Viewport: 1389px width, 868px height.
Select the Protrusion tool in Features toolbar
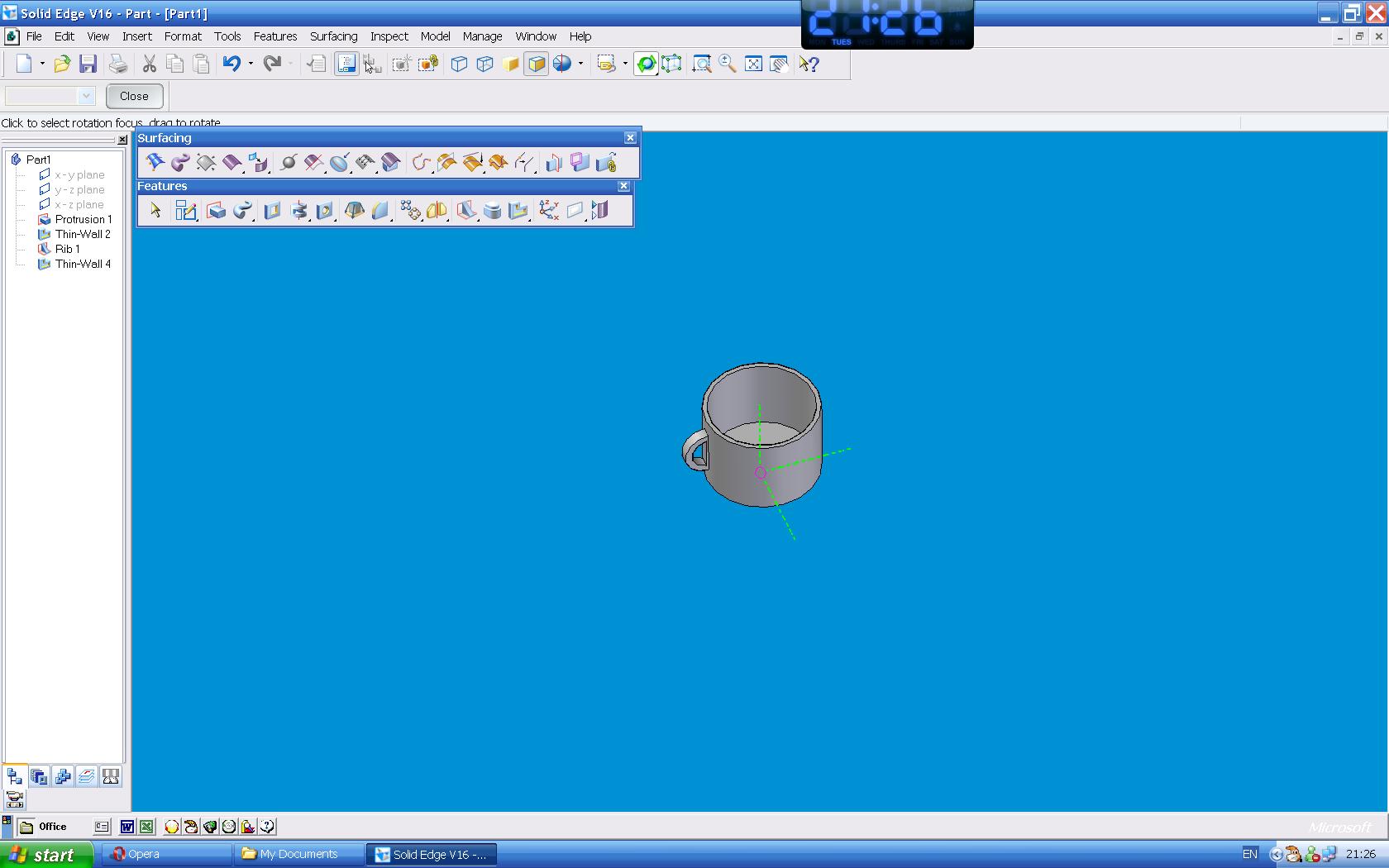click(216, 211)
